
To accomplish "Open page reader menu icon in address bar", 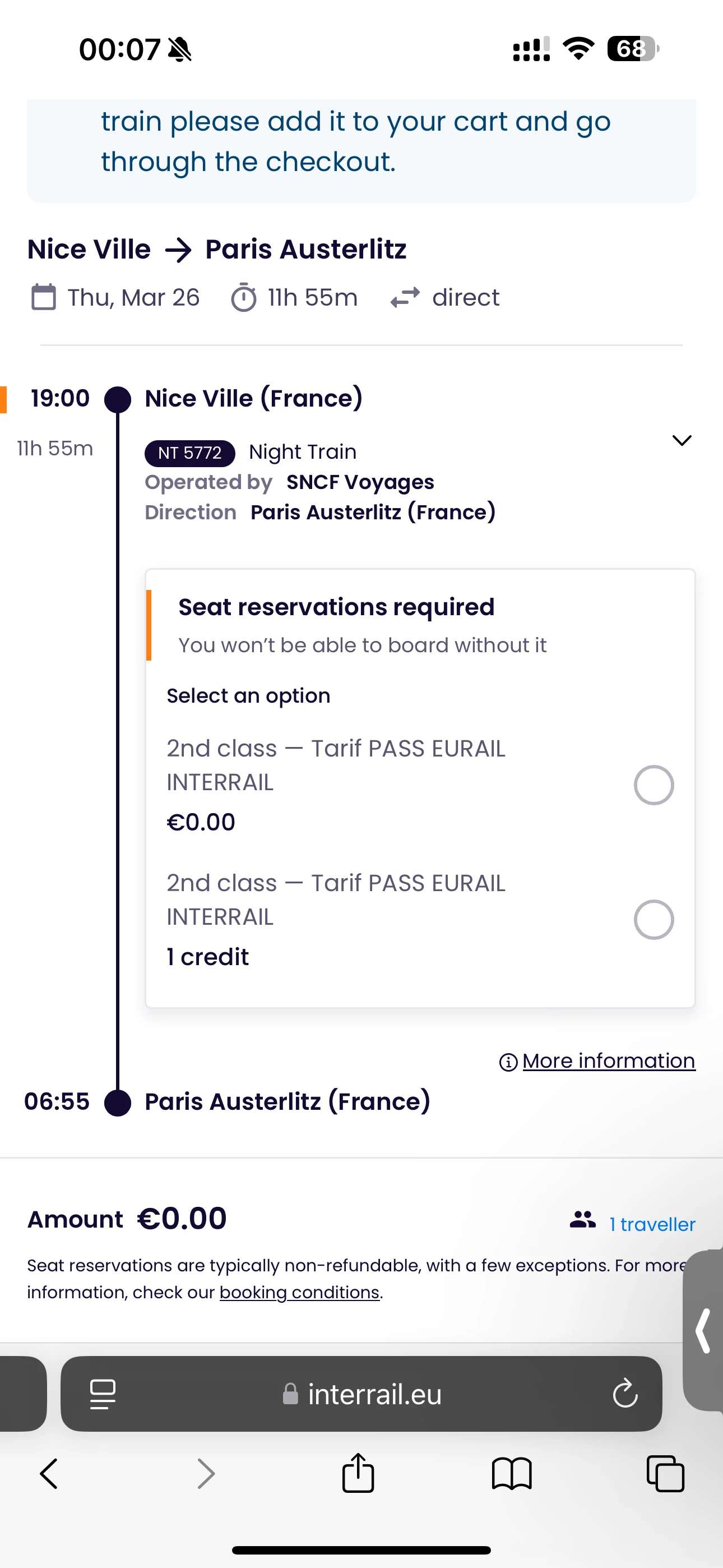I will pos(103,1393).
